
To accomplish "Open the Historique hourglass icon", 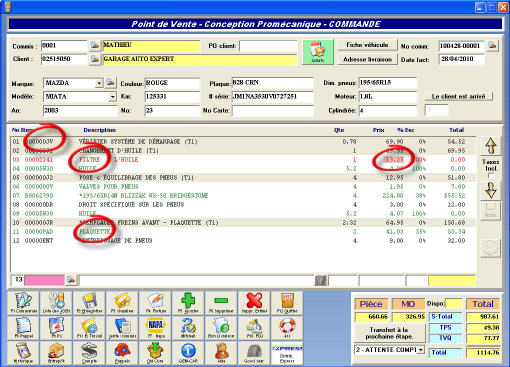I will coord(23,353).
